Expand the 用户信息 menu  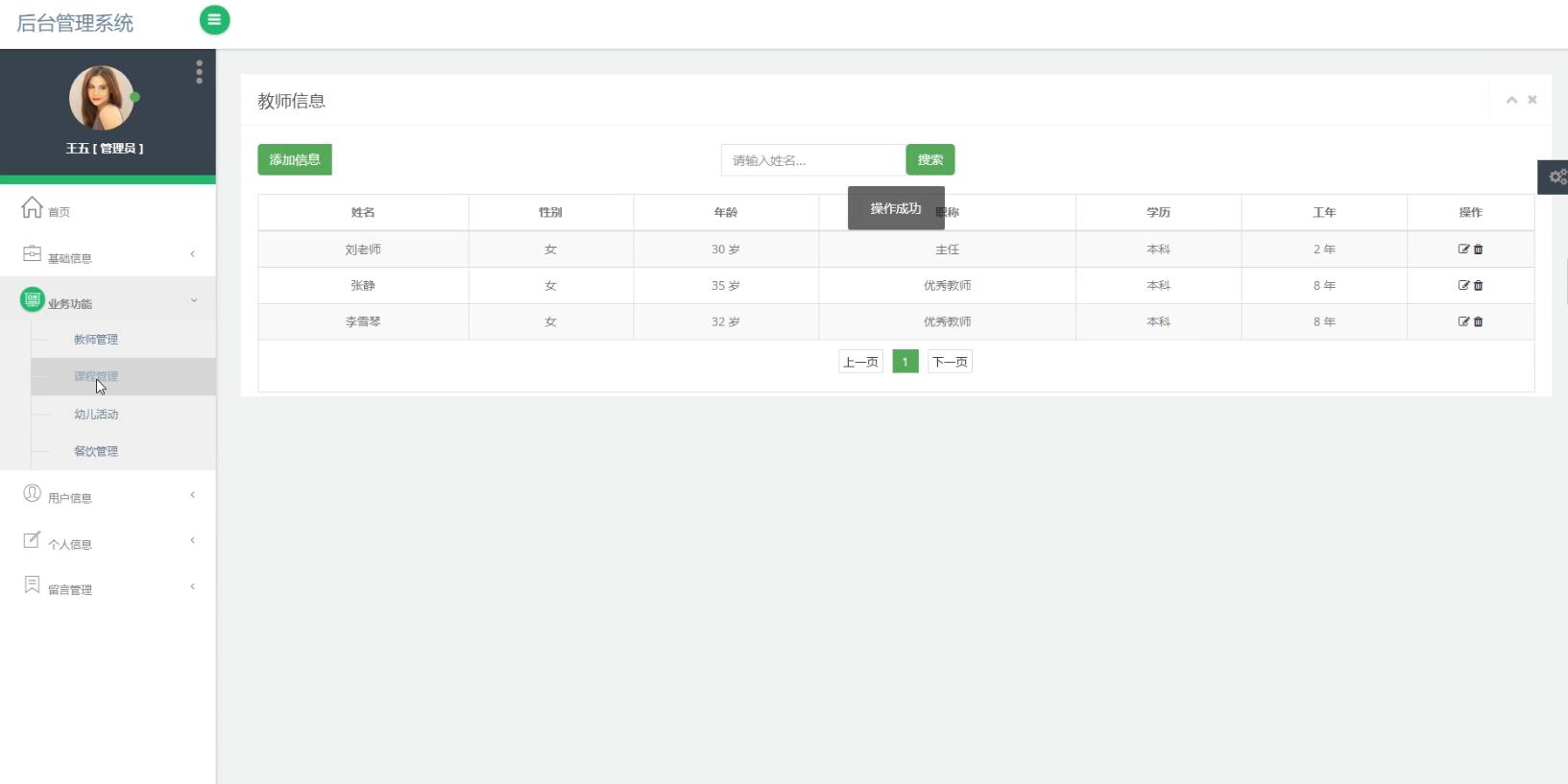point(108,496)
